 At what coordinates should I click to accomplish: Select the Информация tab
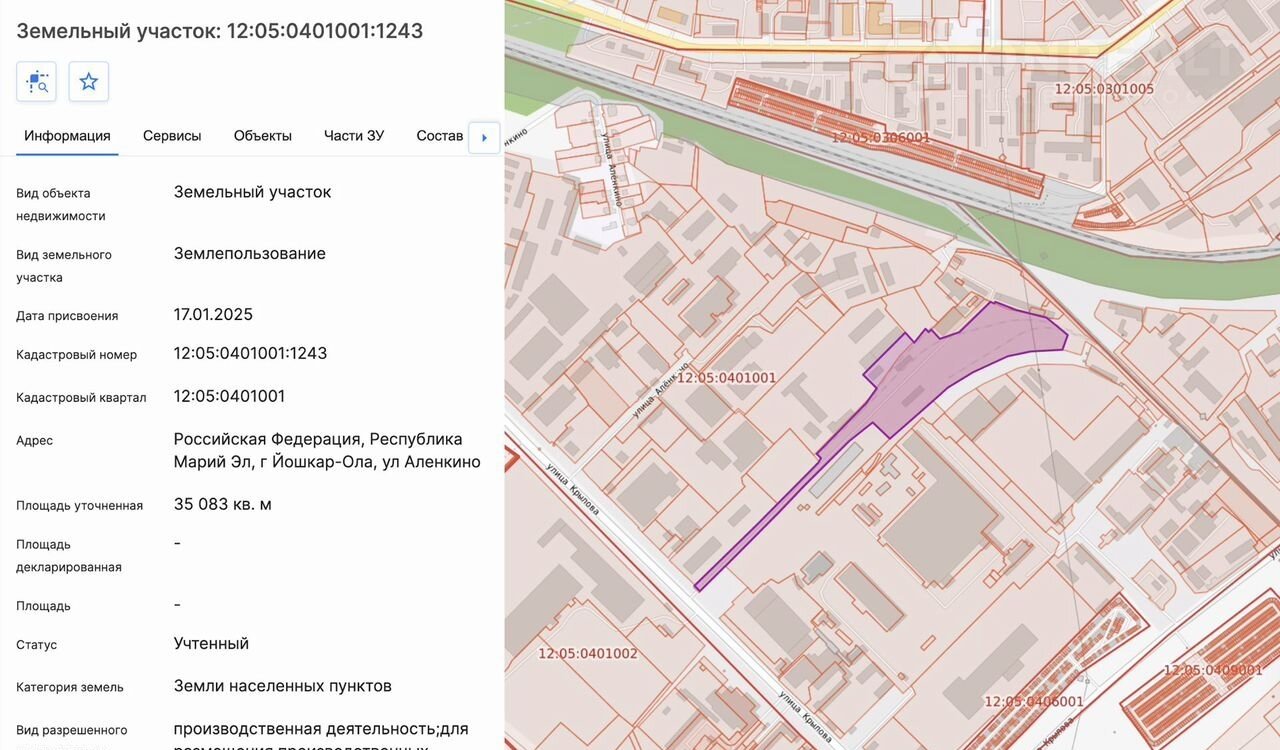pos(67,136)
